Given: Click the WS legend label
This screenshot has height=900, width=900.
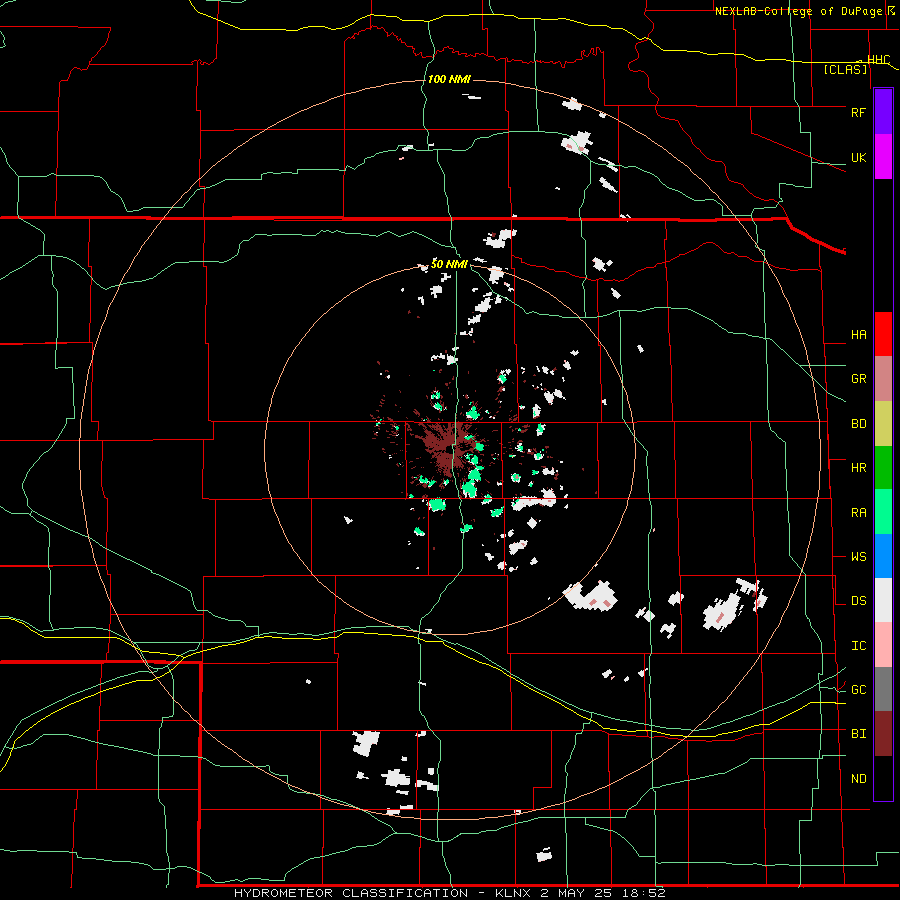Looking at the screenshot, I should [858, 557].
